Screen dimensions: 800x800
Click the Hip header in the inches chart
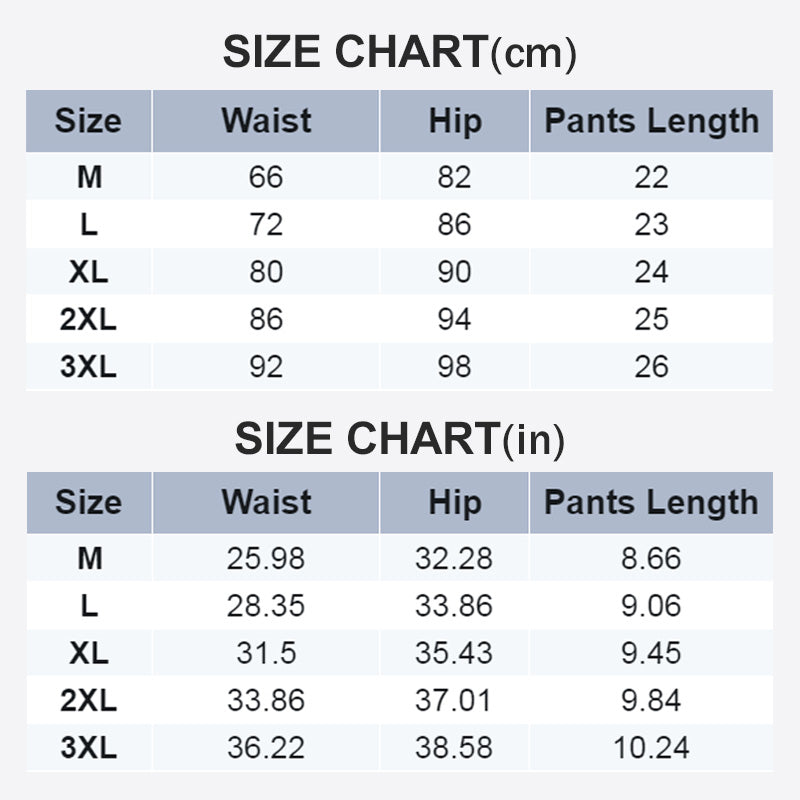coord(454,502)
